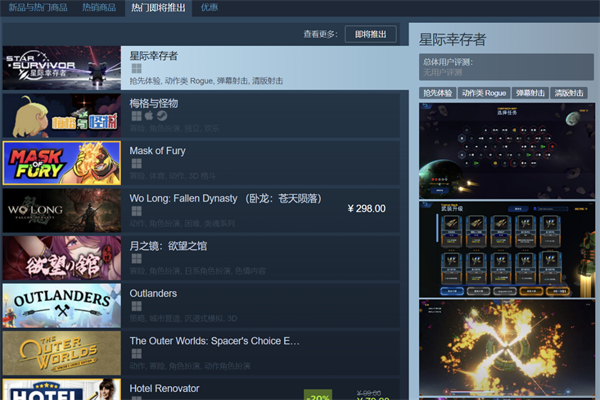The width and height of the screenshot is (600, 400).
Task: Open the Outlanders capsule image
Action: (x=62, y=305)
